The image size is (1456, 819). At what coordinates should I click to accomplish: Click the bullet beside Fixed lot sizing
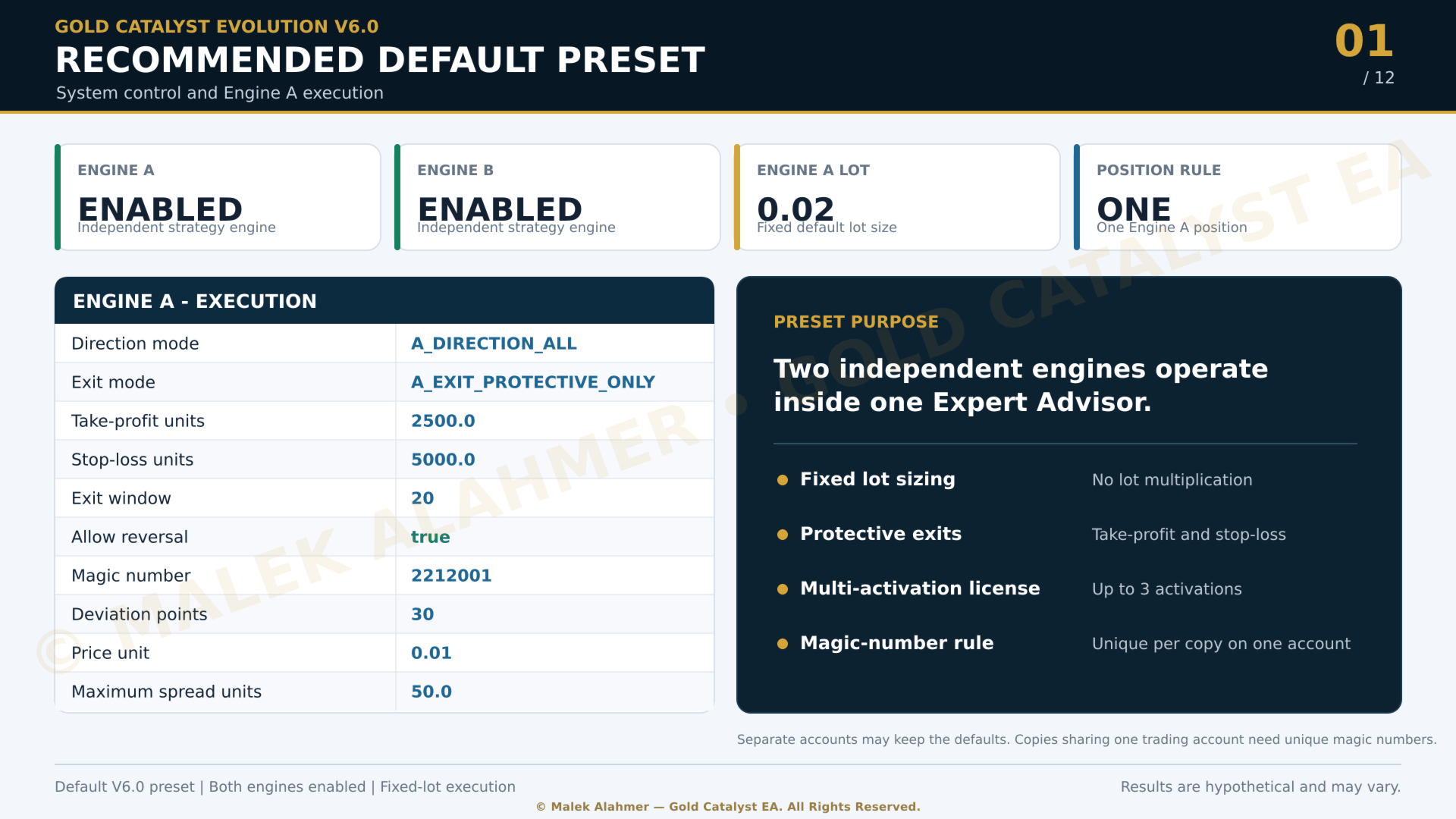point(783,480)
